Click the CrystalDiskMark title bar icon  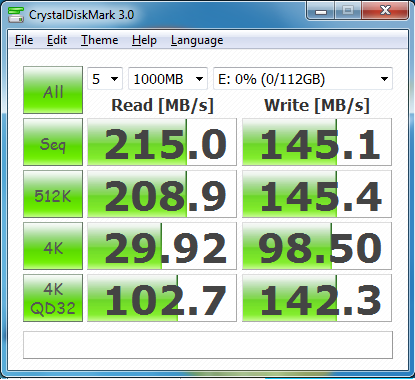(16, 14)
